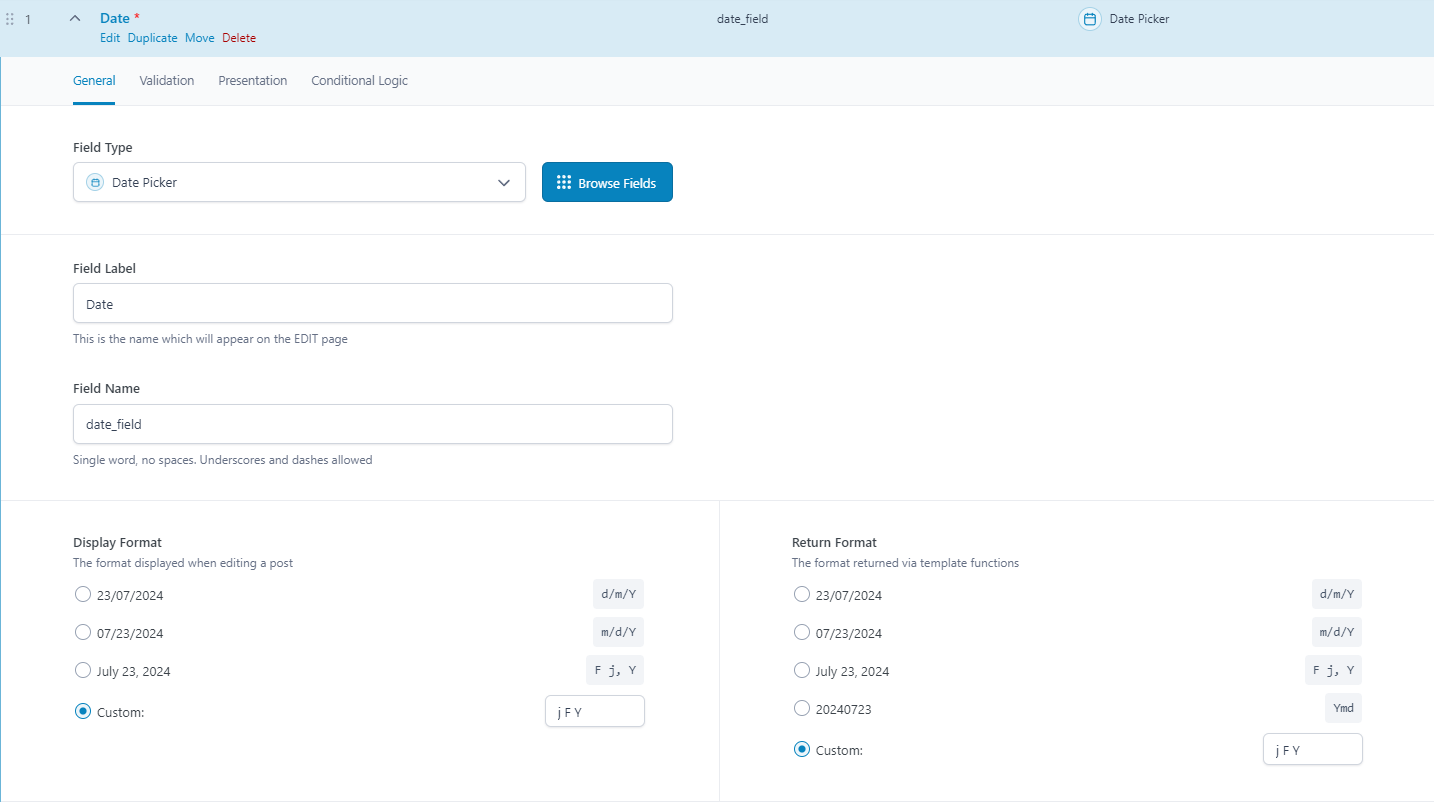Select Return Format 20240723 radio option
The image size is (1434, 802).
802,709
